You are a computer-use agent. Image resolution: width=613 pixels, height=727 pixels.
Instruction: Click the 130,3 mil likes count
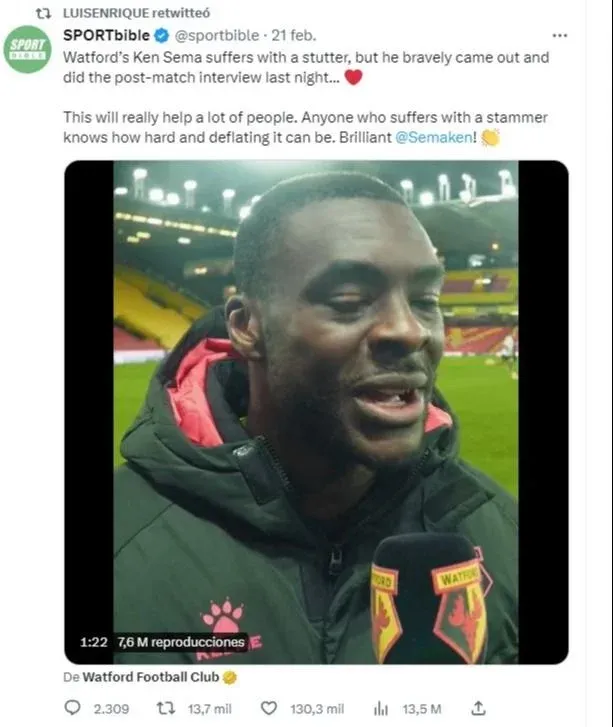pyautogui.click(x=317, y=709)
